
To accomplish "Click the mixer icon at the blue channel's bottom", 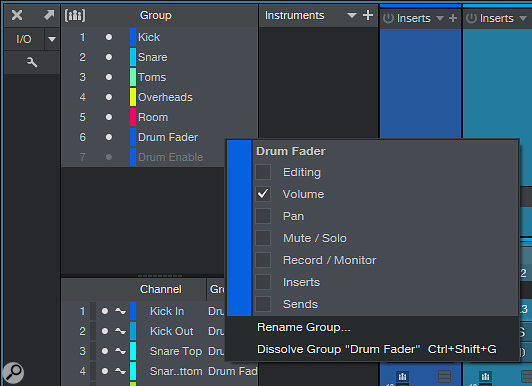I will 402,376.
